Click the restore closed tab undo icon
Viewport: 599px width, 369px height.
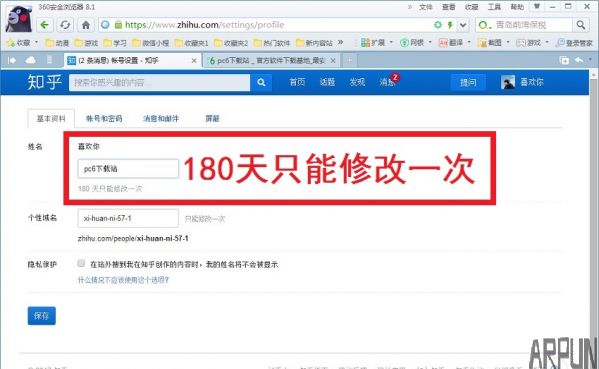579,60
